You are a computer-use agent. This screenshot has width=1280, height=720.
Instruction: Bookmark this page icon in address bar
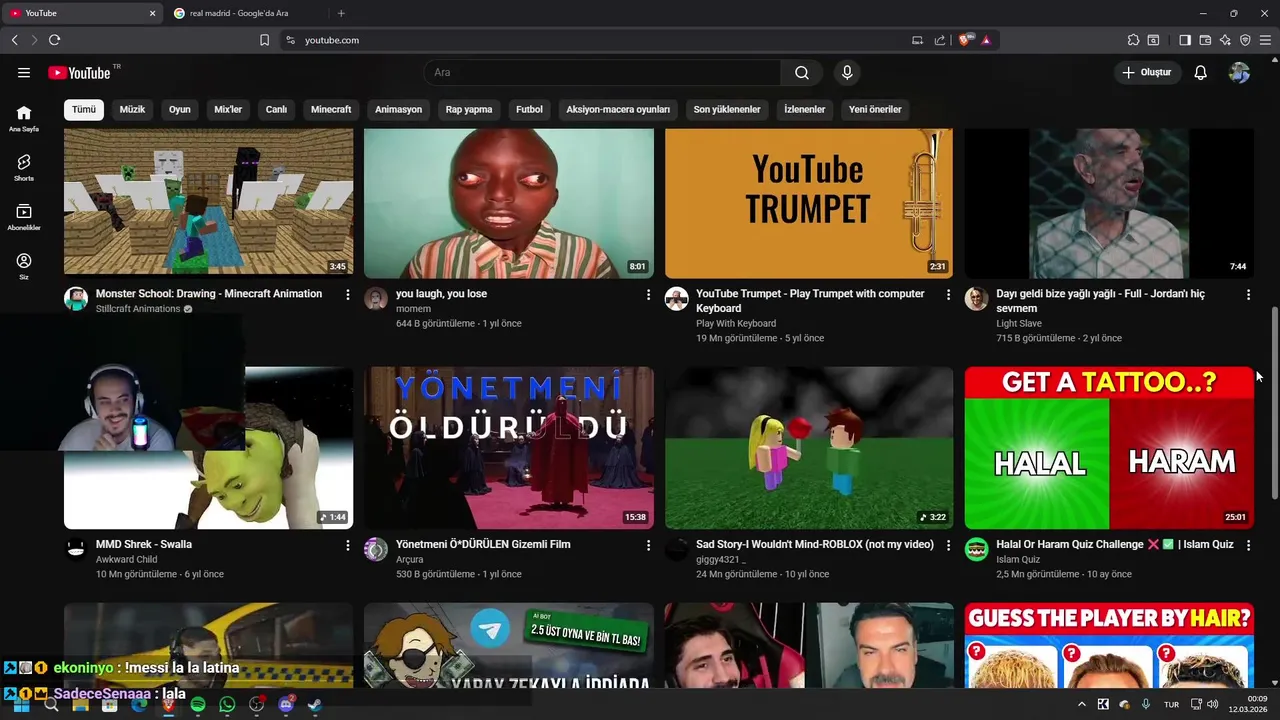click(x=264, y=40)
